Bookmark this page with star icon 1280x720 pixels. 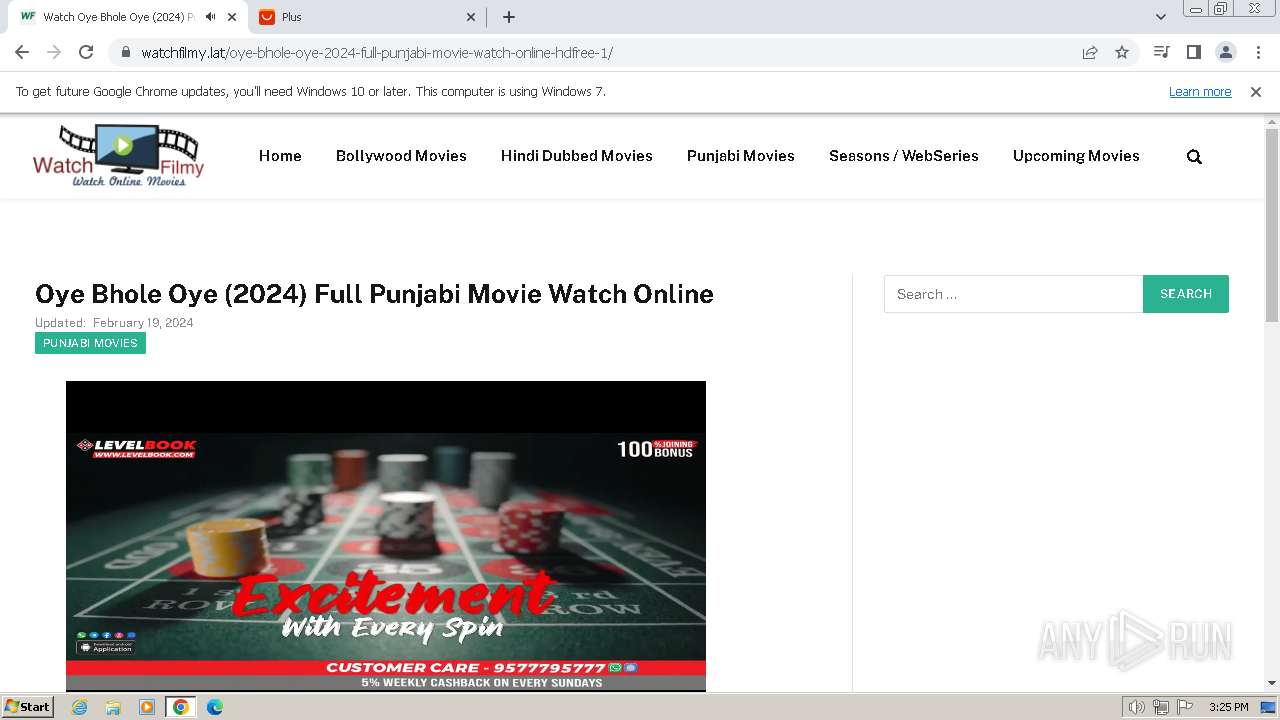(1122, 52)
